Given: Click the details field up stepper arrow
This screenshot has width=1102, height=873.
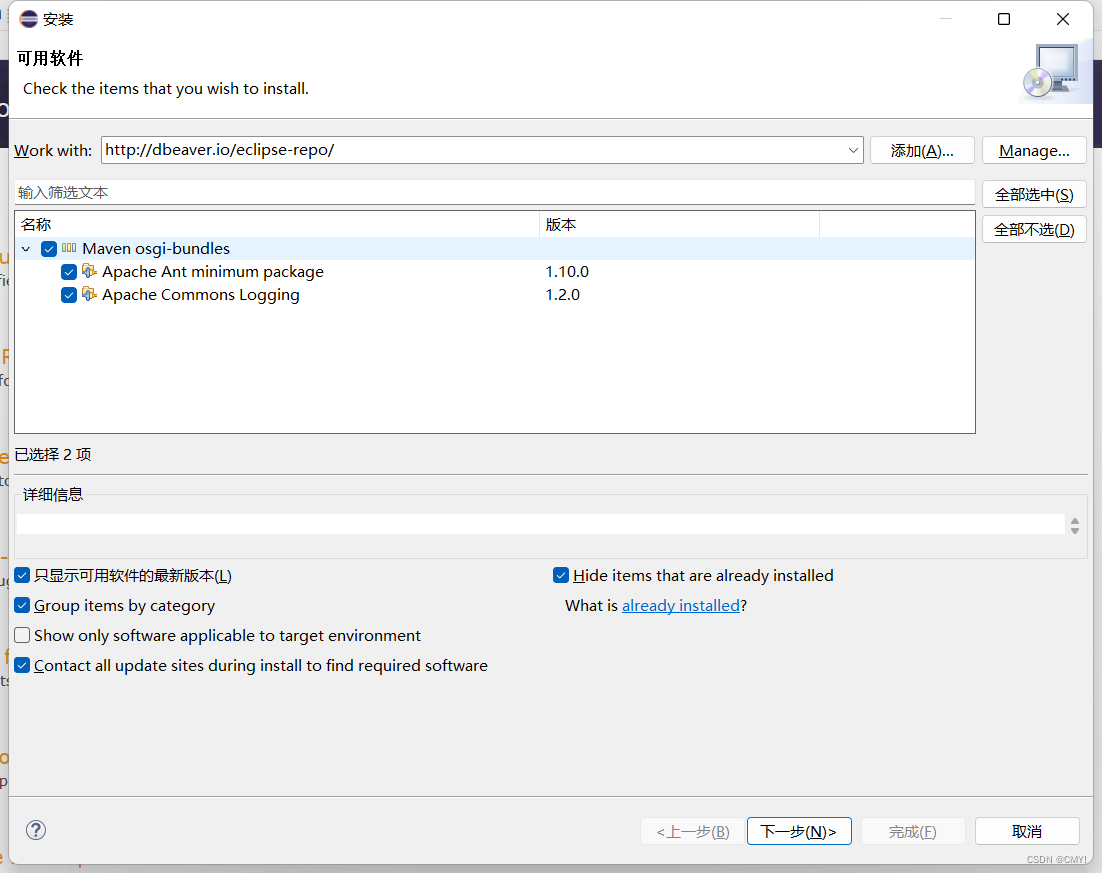Looking at the screenshot, I should (x=1075, y=519).
